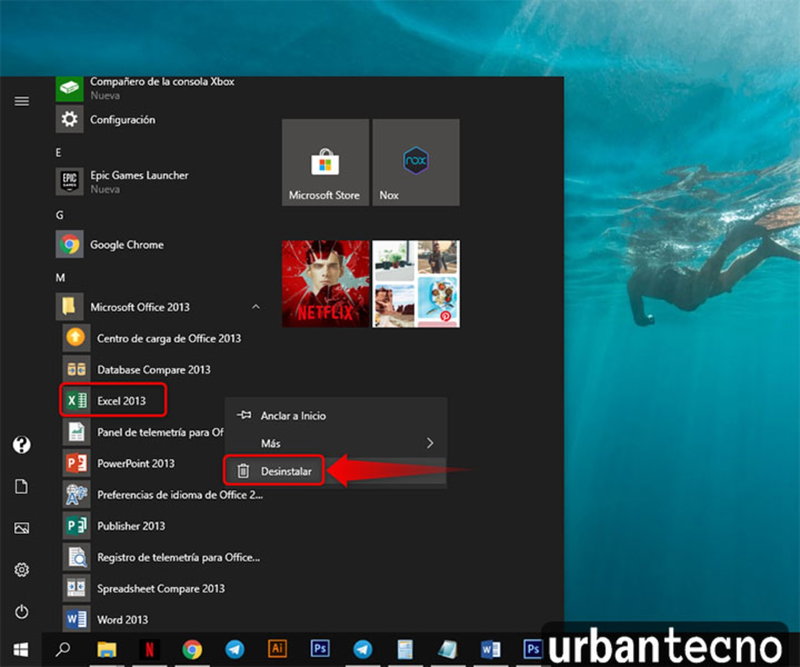Open Spreadsheet Compare 2013 icon
The image size is (800, 667).
pos(76,588)
